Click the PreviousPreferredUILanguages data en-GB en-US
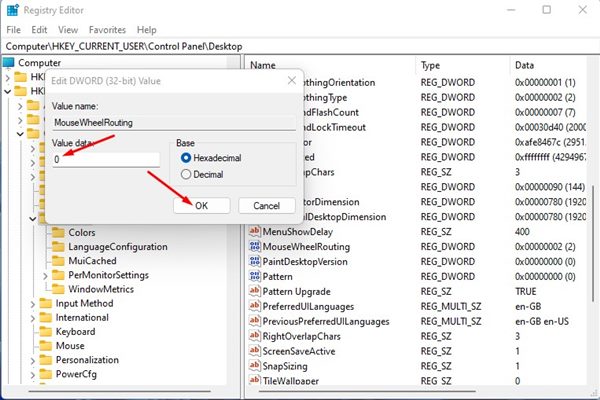600x400 pixels. click(x=542, y=321)
